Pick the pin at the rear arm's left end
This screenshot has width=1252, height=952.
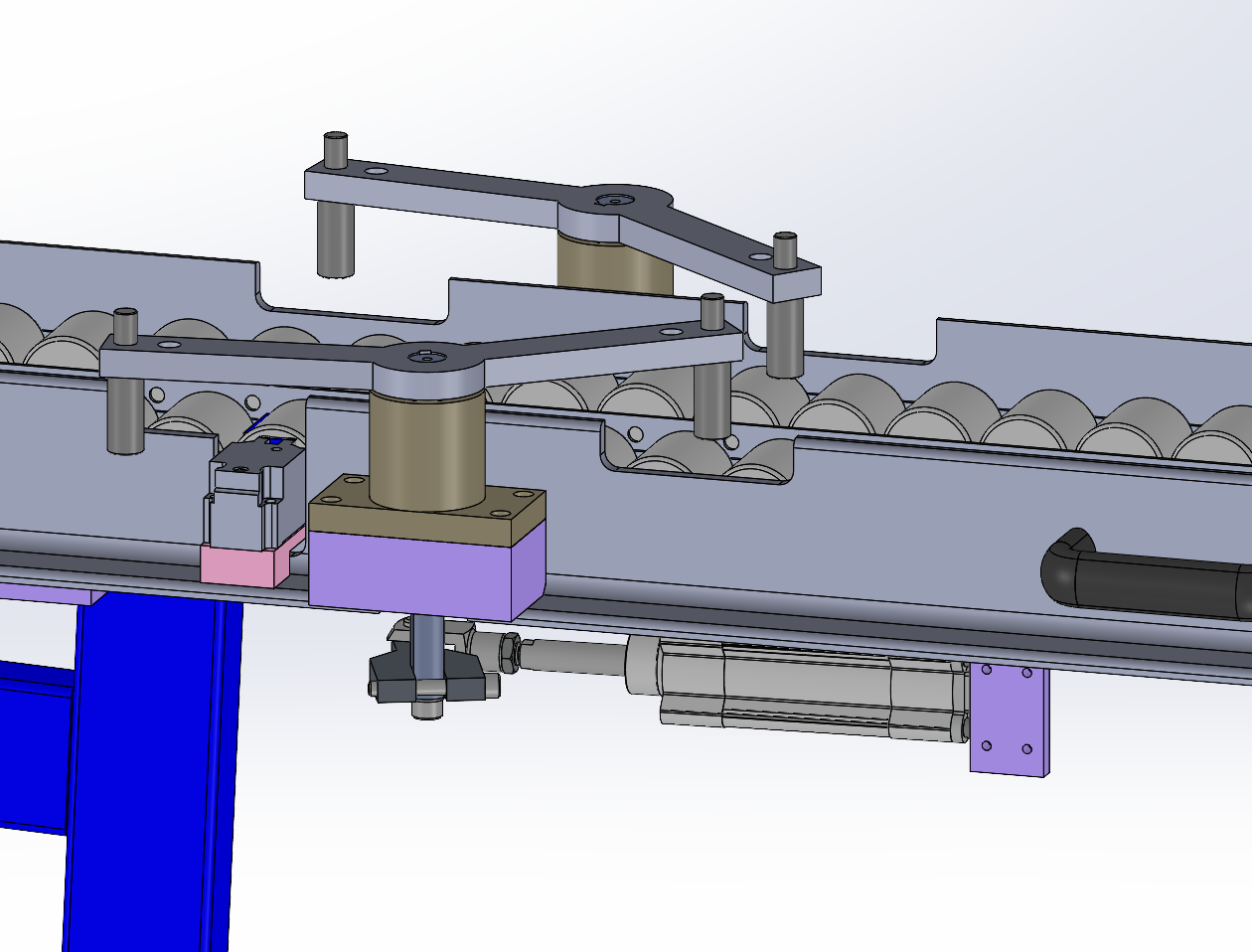tap(337, 205)
